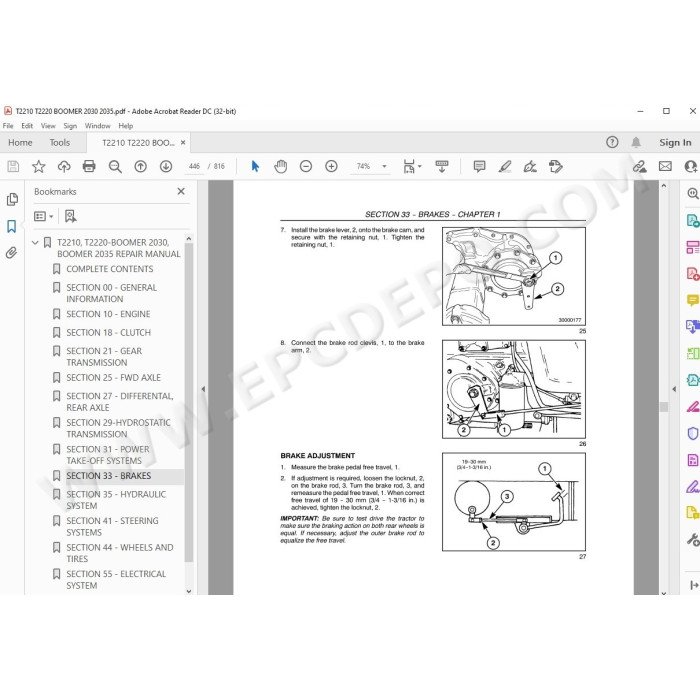Zoom in with the plus icon
The height and width of the screenshot is (700, 700).
click(331, 167)
